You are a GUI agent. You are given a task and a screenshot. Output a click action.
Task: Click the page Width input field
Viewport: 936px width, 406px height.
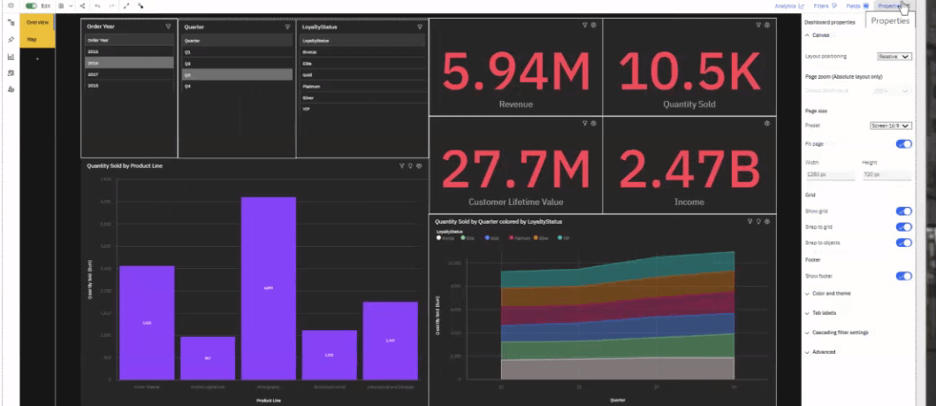coord(829,174)
